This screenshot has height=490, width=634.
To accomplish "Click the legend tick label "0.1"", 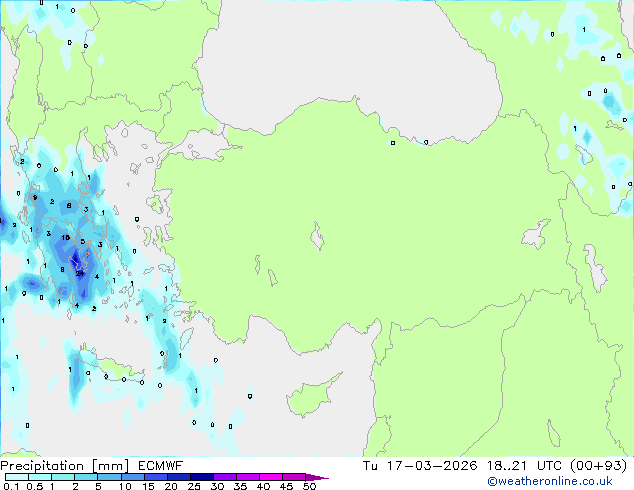I will [x=11, y=486].
